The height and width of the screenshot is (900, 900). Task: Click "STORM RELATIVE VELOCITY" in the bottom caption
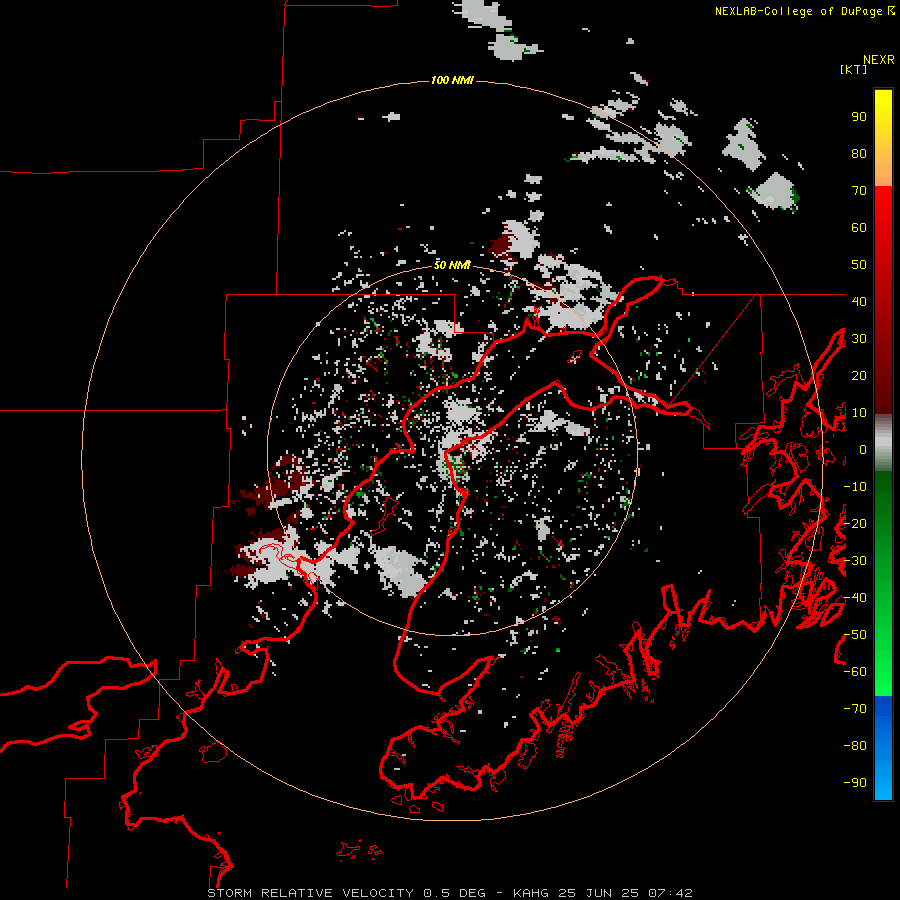[x=310, y=893]
